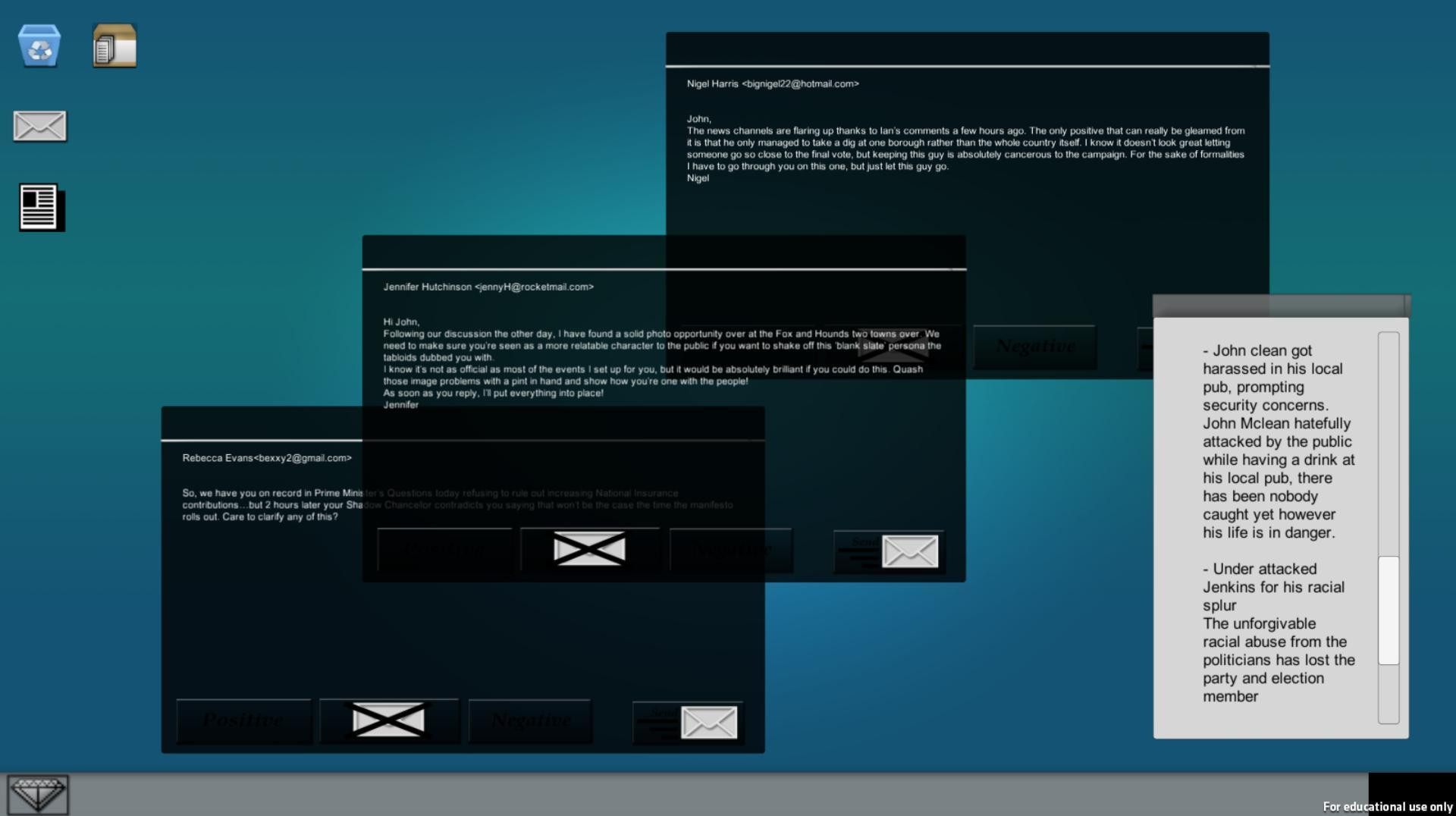This screenshot has height=816, width=1456.
Task: Select crossed-out envelope in Jennifer Hutchinson email
Action: [x=589, y=549]
